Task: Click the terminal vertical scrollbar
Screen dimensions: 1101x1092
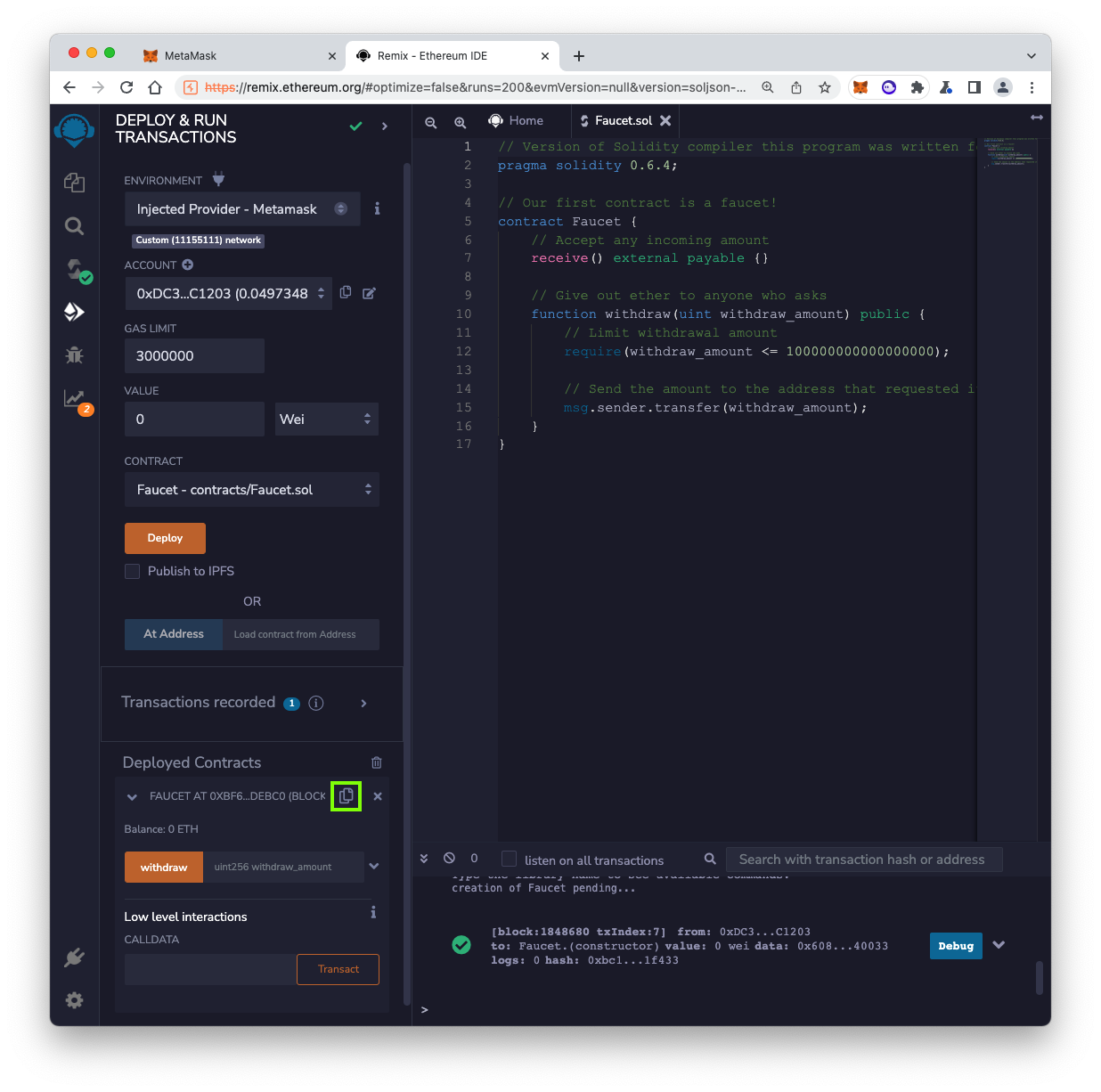Action: point(1040,977)
